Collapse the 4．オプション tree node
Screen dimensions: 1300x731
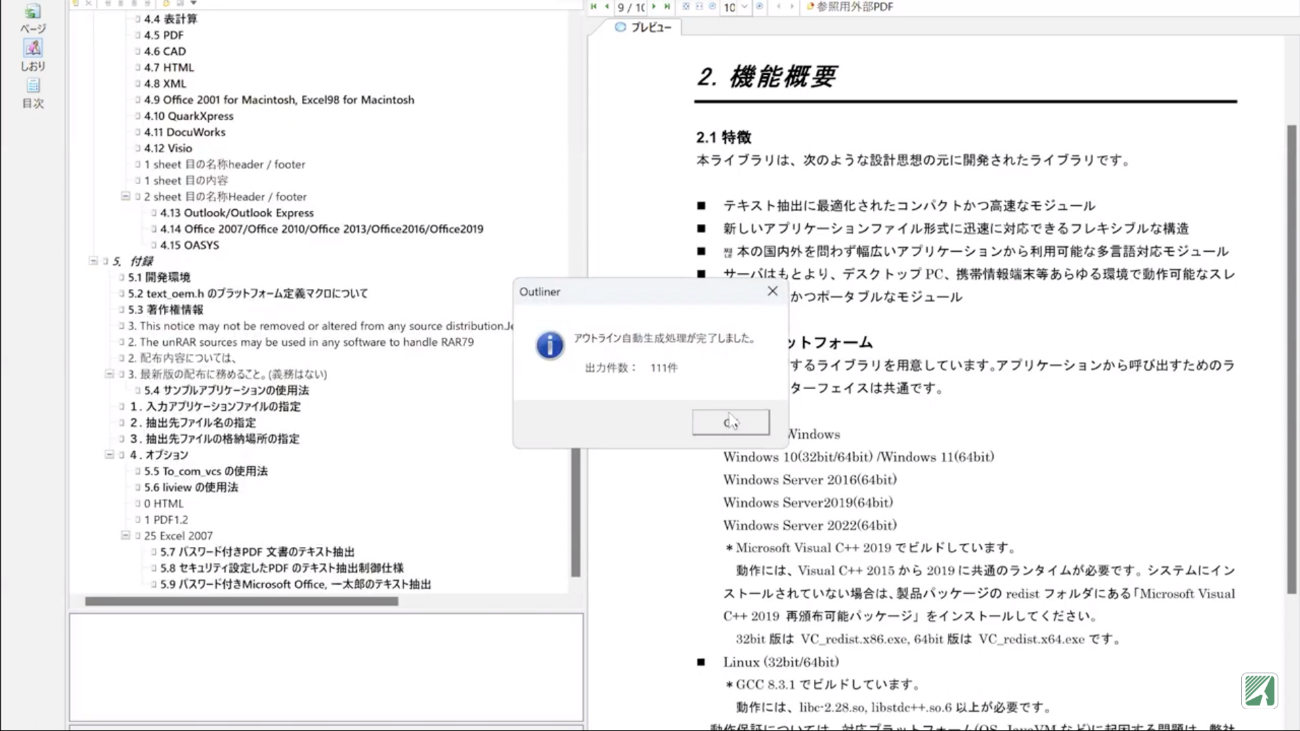tap(110, 455)
